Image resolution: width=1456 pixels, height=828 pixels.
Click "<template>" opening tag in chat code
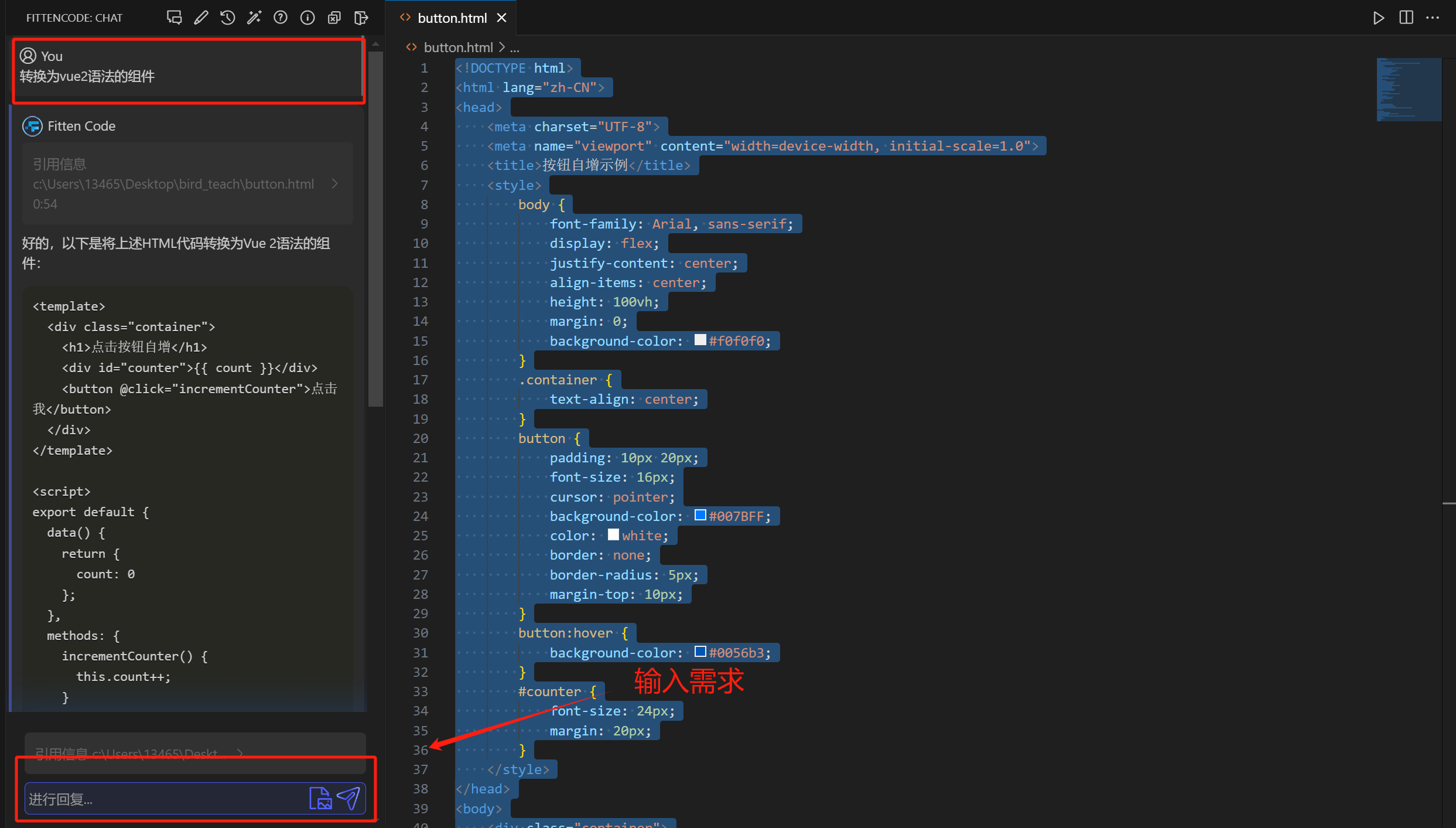(69, 306)
